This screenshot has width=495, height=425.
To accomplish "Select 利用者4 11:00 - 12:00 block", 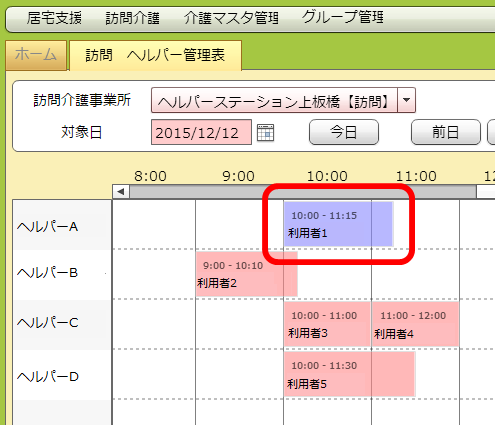I will (415, 324).
